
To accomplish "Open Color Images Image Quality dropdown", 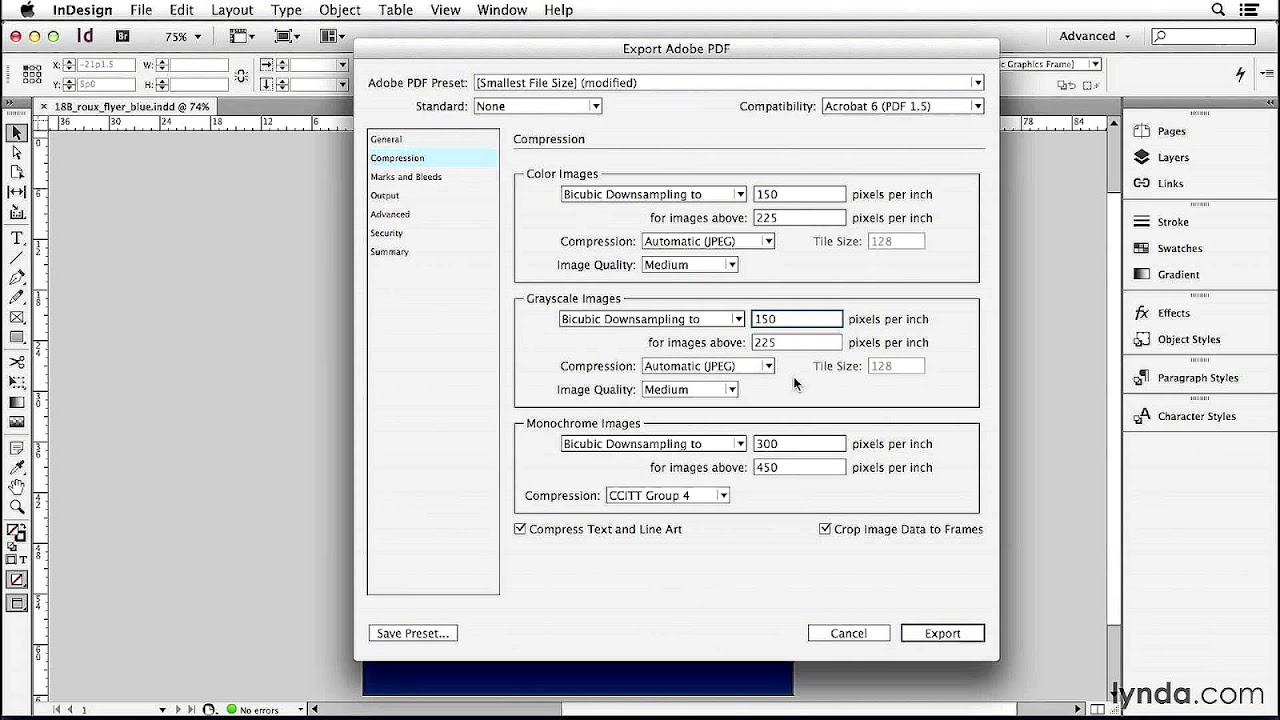I will 690,265.
